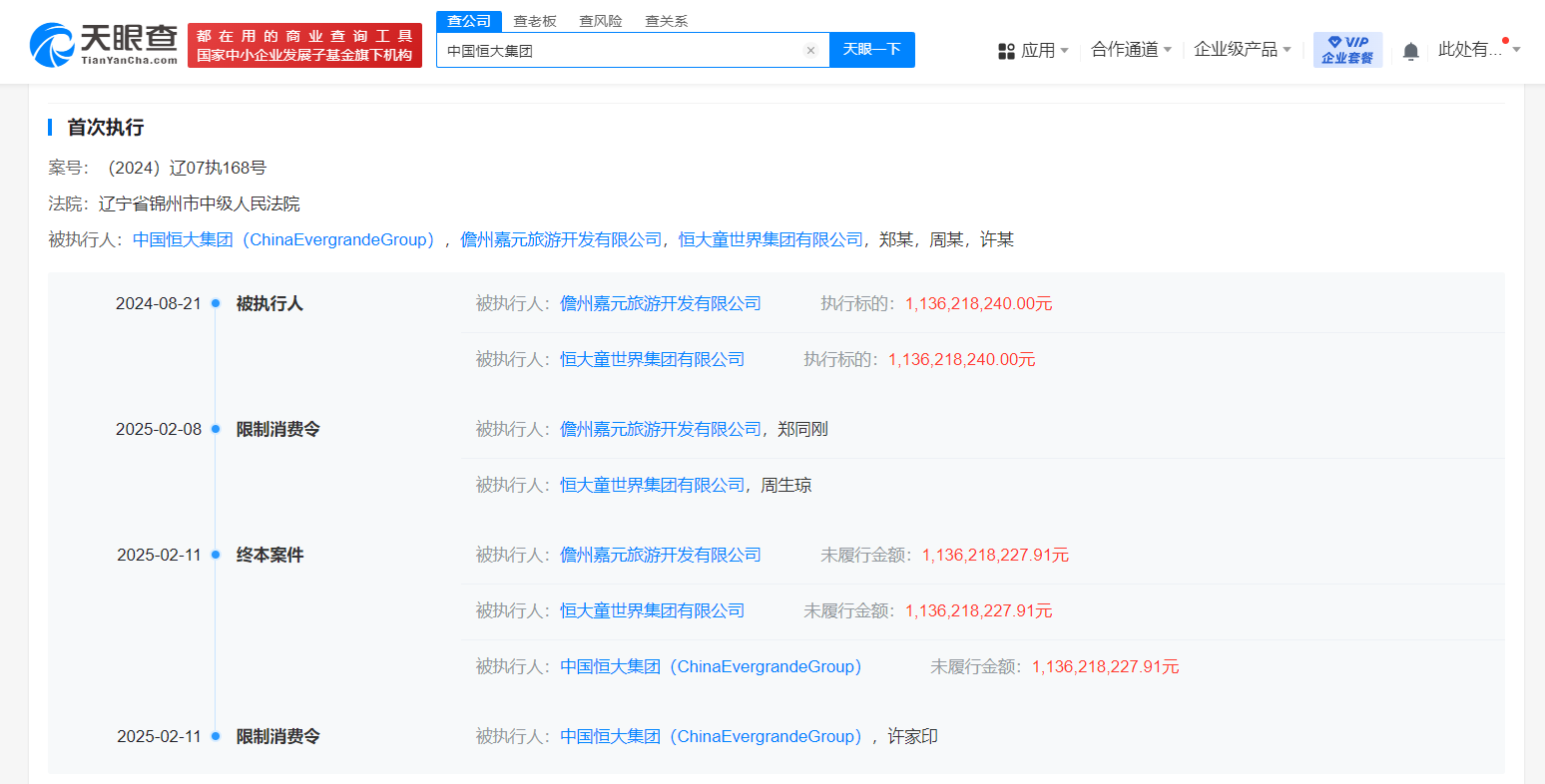
Task: Open 儋州嘉元旅游开发有限公司 in the 2024-08-21 row
Action: [x=661, y=303]
